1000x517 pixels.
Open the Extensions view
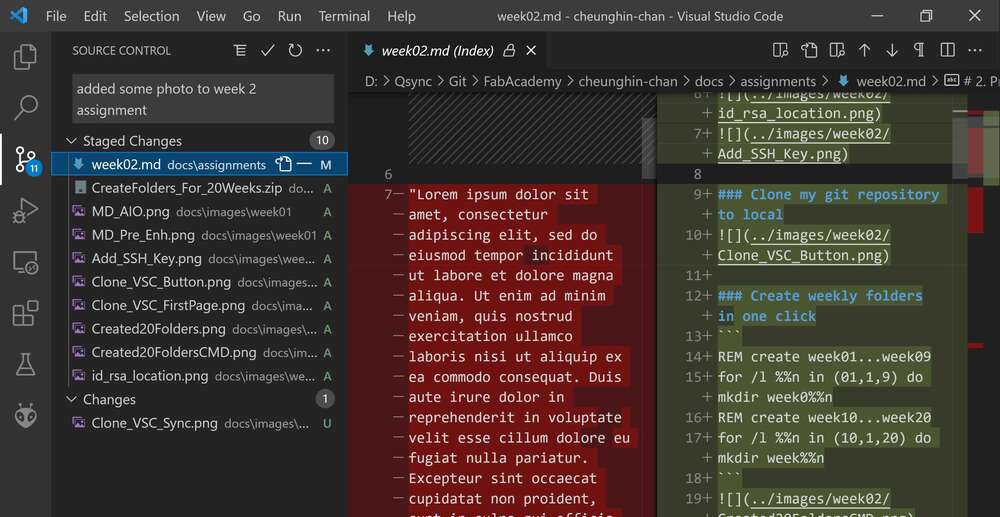click(x=26, y=314)
